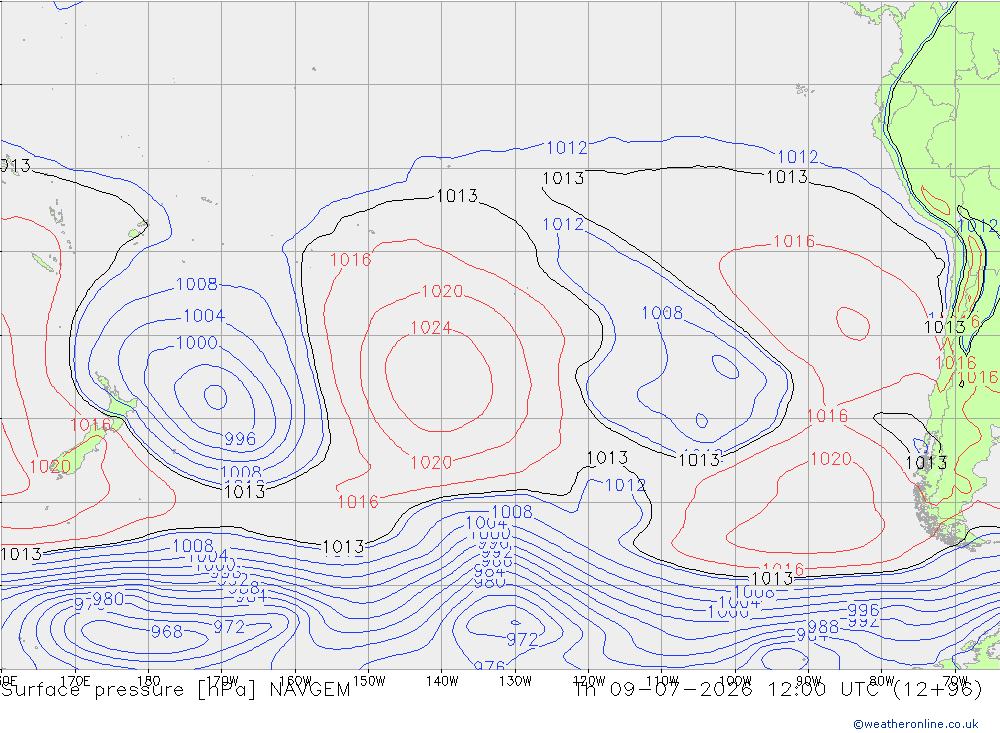Image resolution: width=1000 pixels, height=733 pixels.
Task: Click the 968 isobar label near bottom left
Action: coord(167,632)
